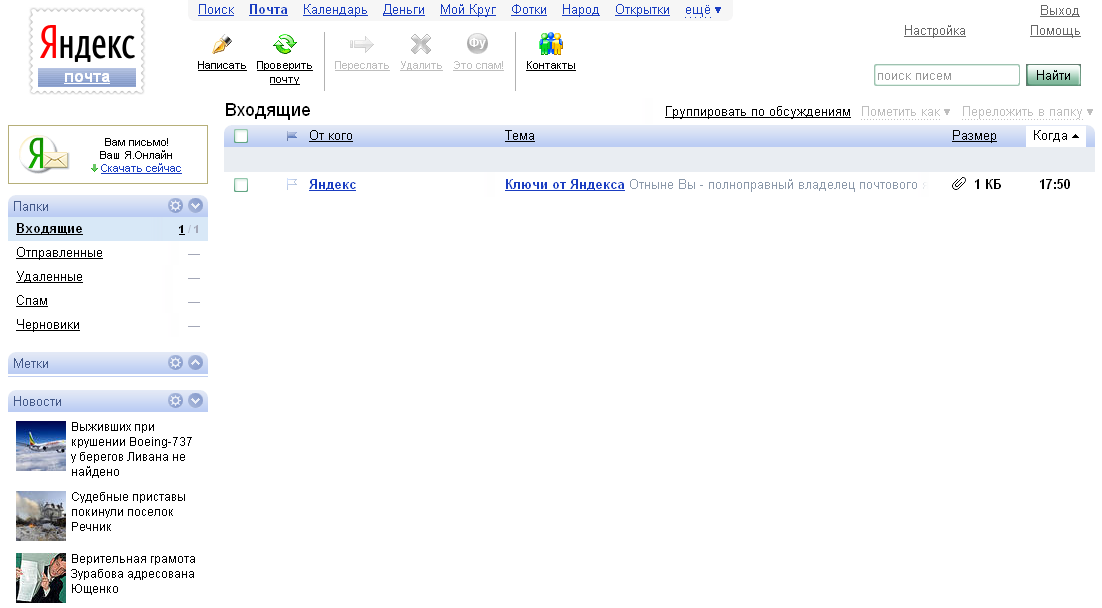The height and width of the screenshot is (608, 1102).
Task: Click the green download arrow icon
Action: point(94,169)
